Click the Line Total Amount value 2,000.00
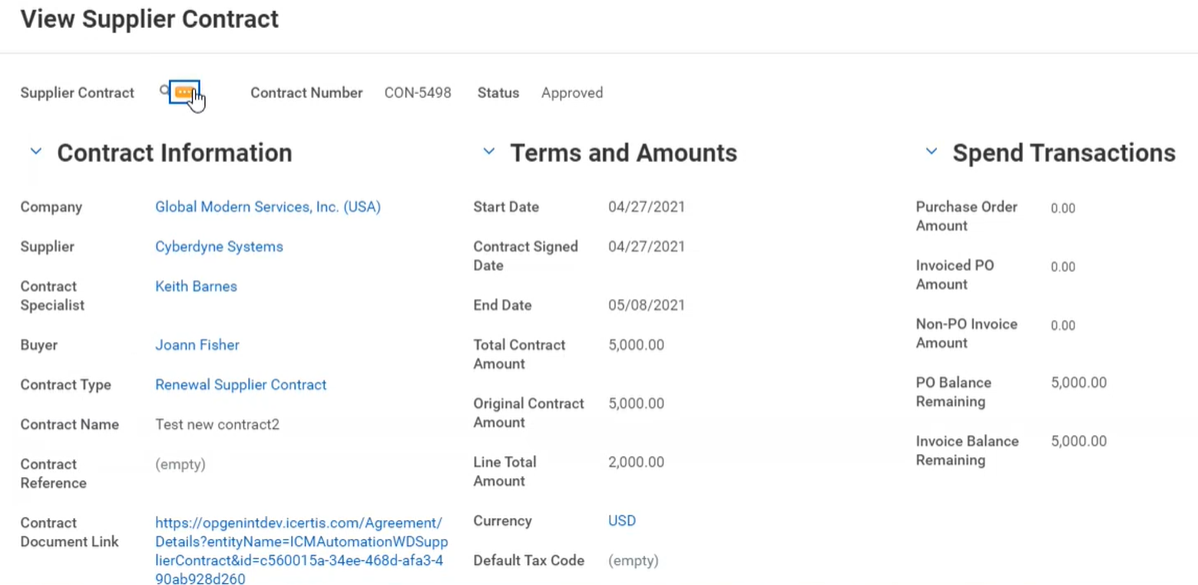1198x585 pixels. [x=635, y=462]
